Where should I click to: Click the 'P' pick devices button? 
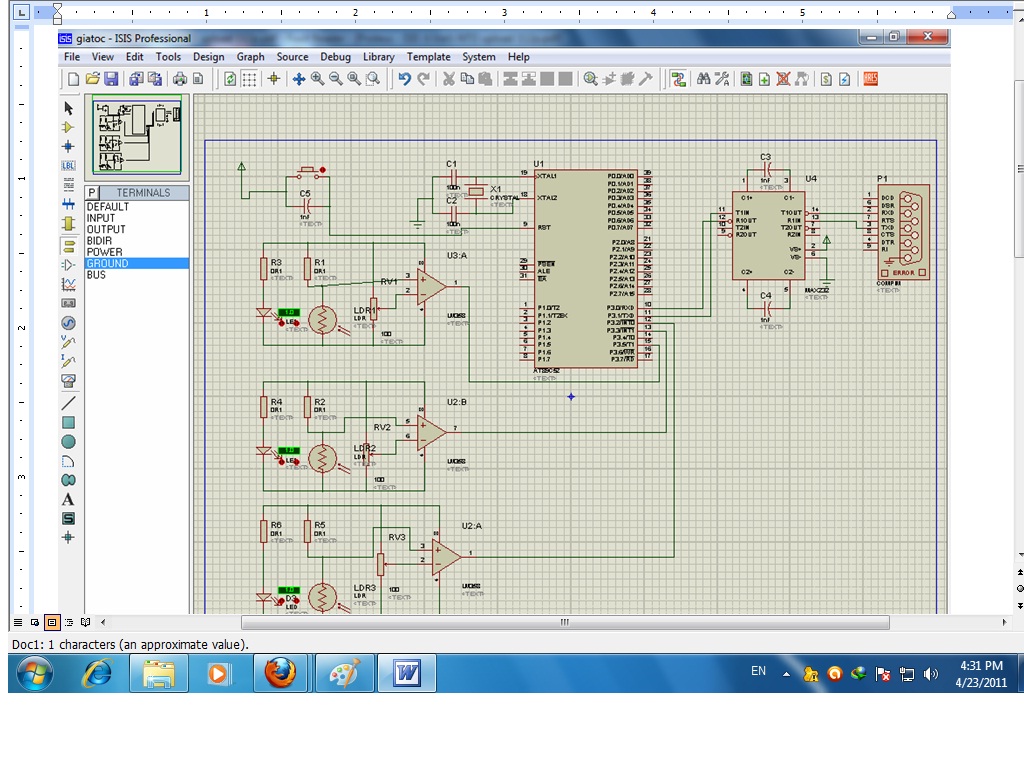pyautogui.click(x=92, y=192)
